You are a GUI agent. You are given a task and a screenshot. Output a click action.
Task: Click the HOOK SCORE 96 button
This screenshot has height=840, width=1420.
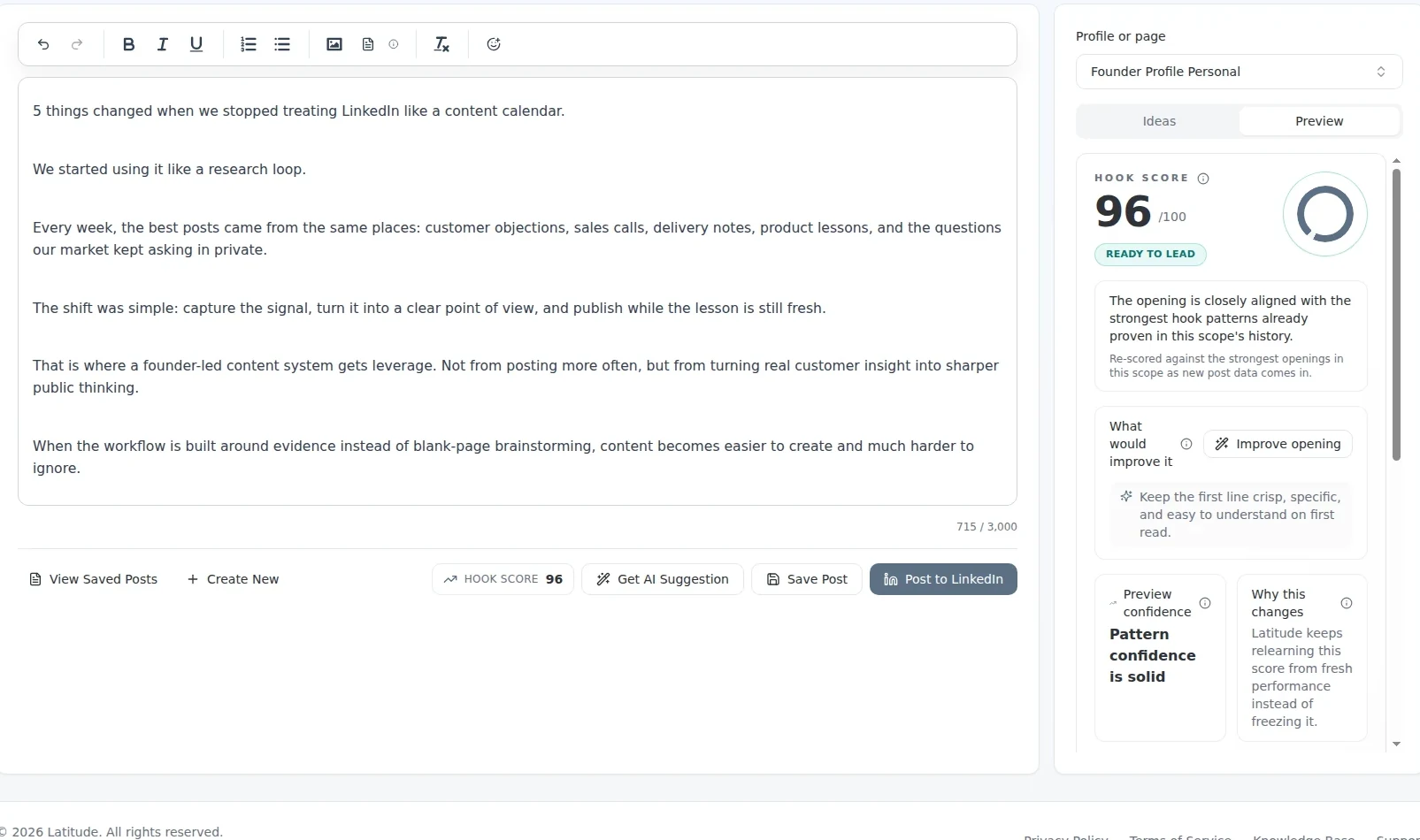[503, 579]
